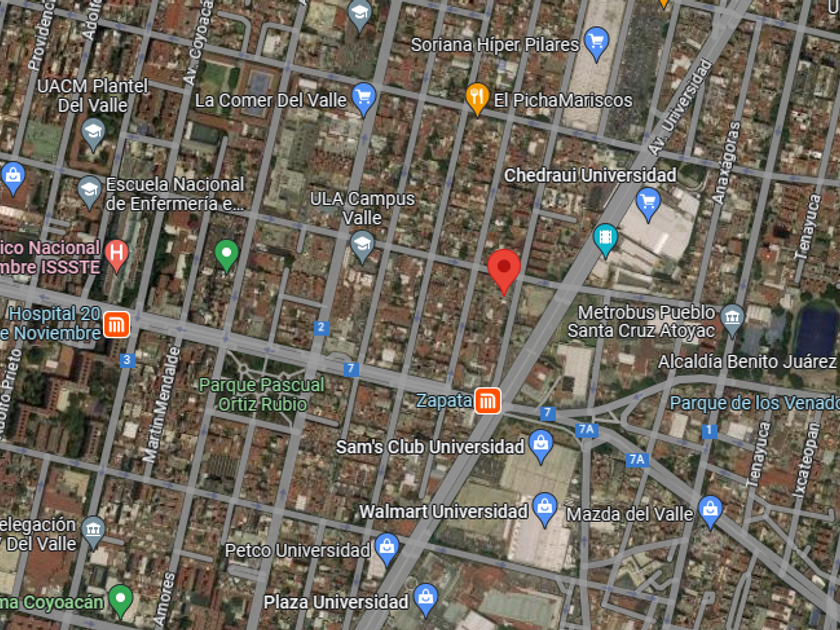Select the Plaza Universidad shopping pin
The width and height of the screenshot is (840, 630).
pyautogui.click(x=426, y=600)
